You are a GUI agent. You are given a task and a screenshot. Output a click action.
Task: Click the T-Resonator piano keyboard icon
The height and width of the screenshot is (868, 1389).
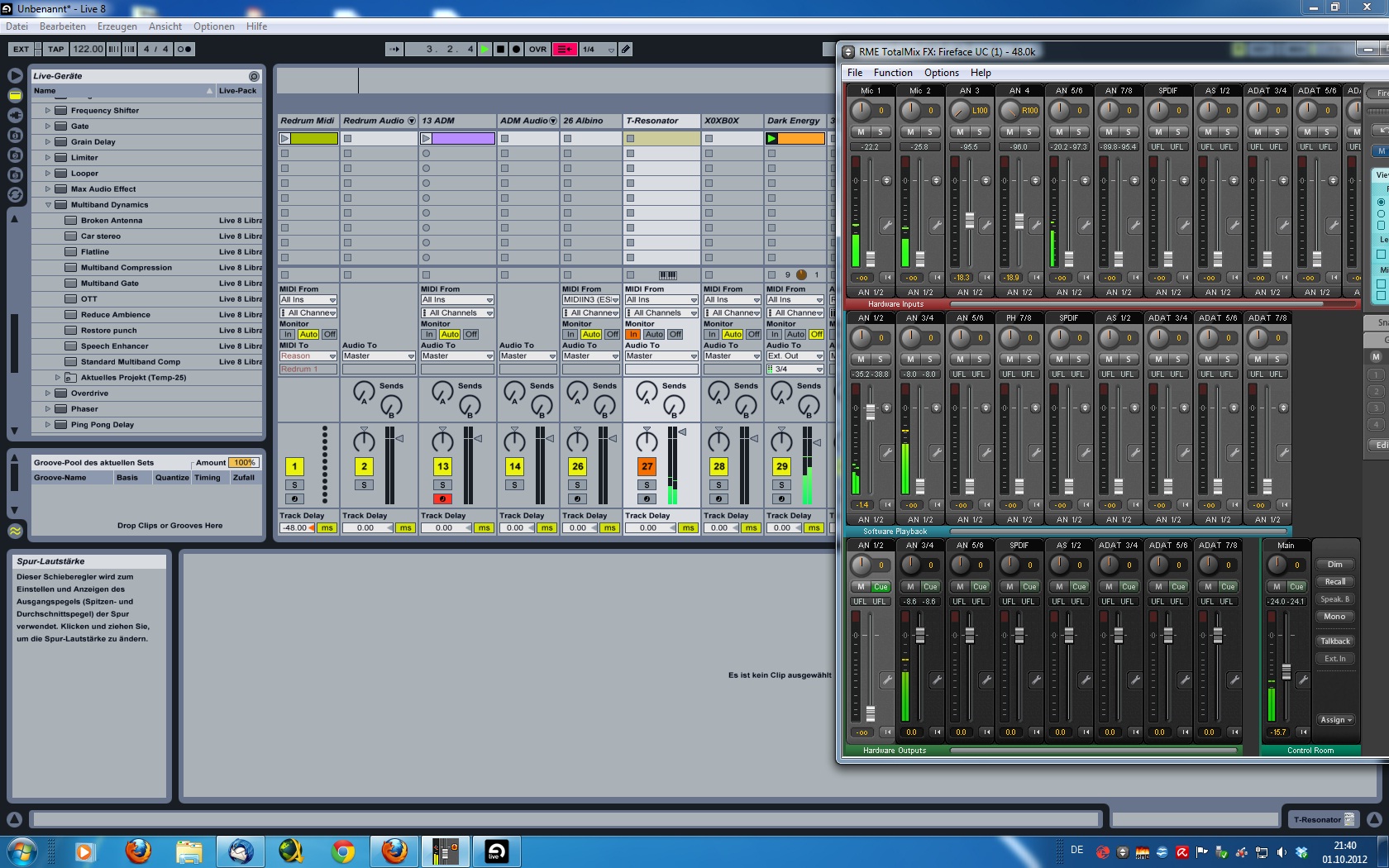[667, 274]
